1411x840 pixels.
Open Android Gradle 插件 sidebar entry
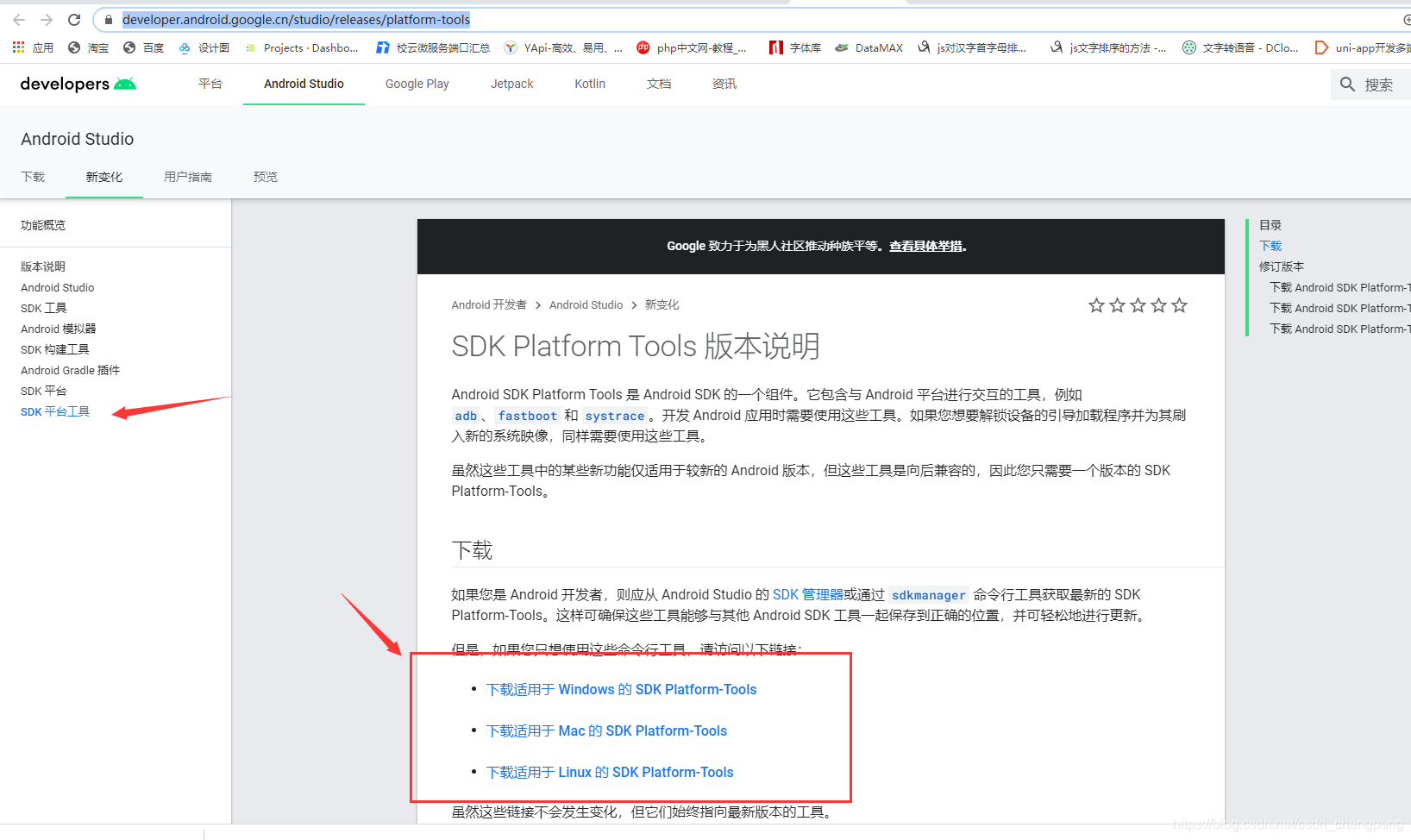click(x=71, y=370)
